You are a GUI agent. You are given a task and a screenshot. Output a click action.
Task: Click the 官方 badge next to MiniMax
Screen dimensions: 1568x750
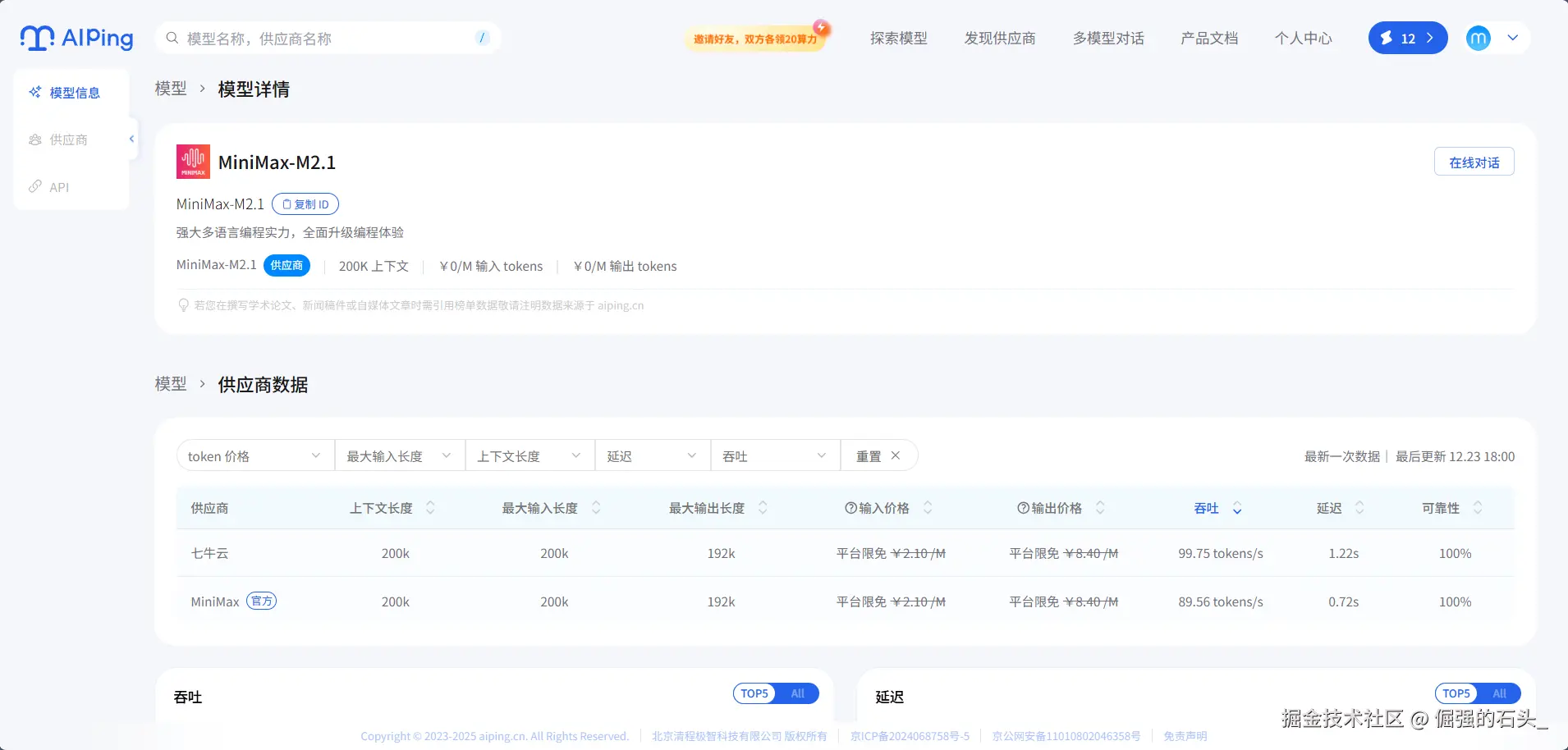262,601
